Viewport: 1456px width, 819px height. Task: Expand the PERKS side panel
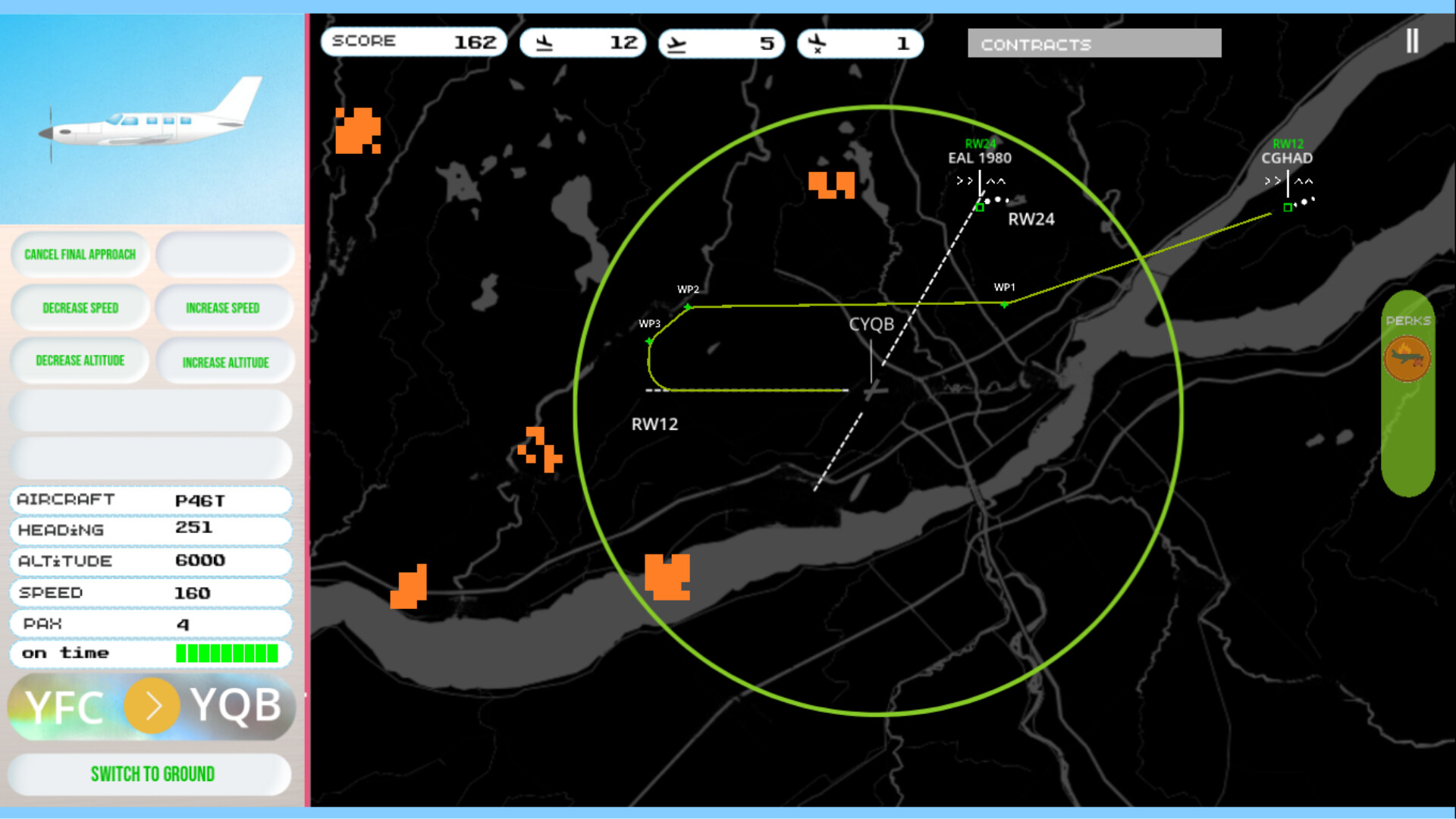pyautogui.click(x=1407, y=319)
